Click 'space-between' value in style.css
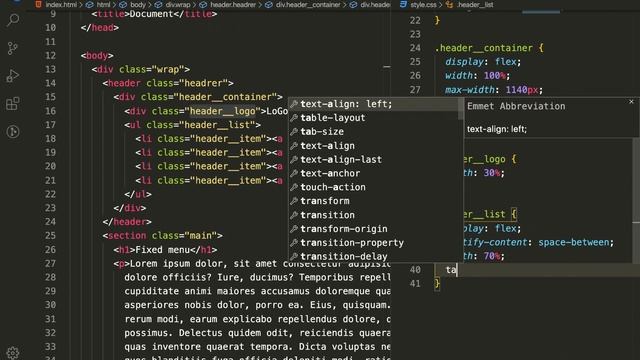This screenshot has height=360, width=640. 574,242
